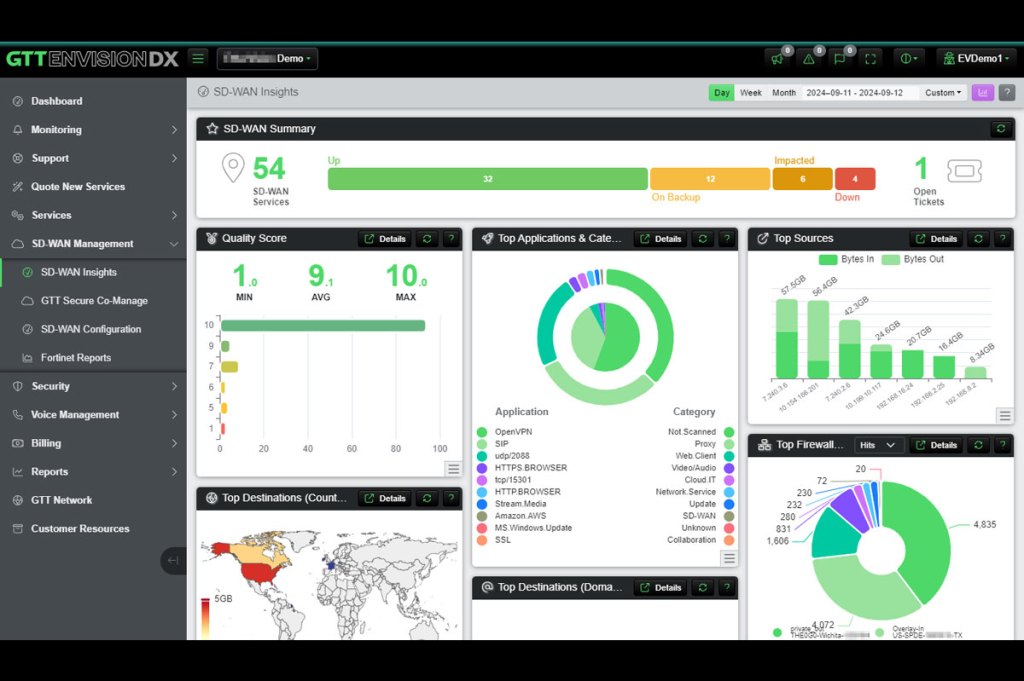Open the Hits dropdown in Top Firewall

877,445
